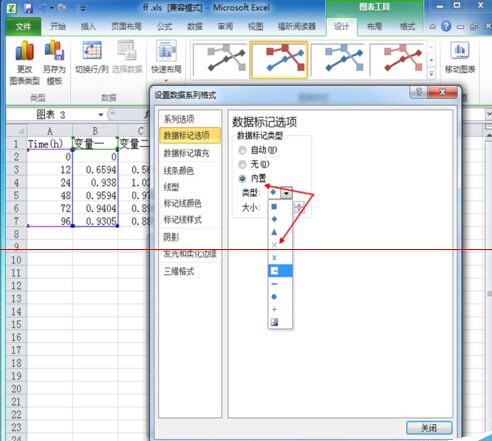Viewport: 492px width, 441px height.
Task: Choose the red-blue chart style thumbnail
Action: coord(279,60)
